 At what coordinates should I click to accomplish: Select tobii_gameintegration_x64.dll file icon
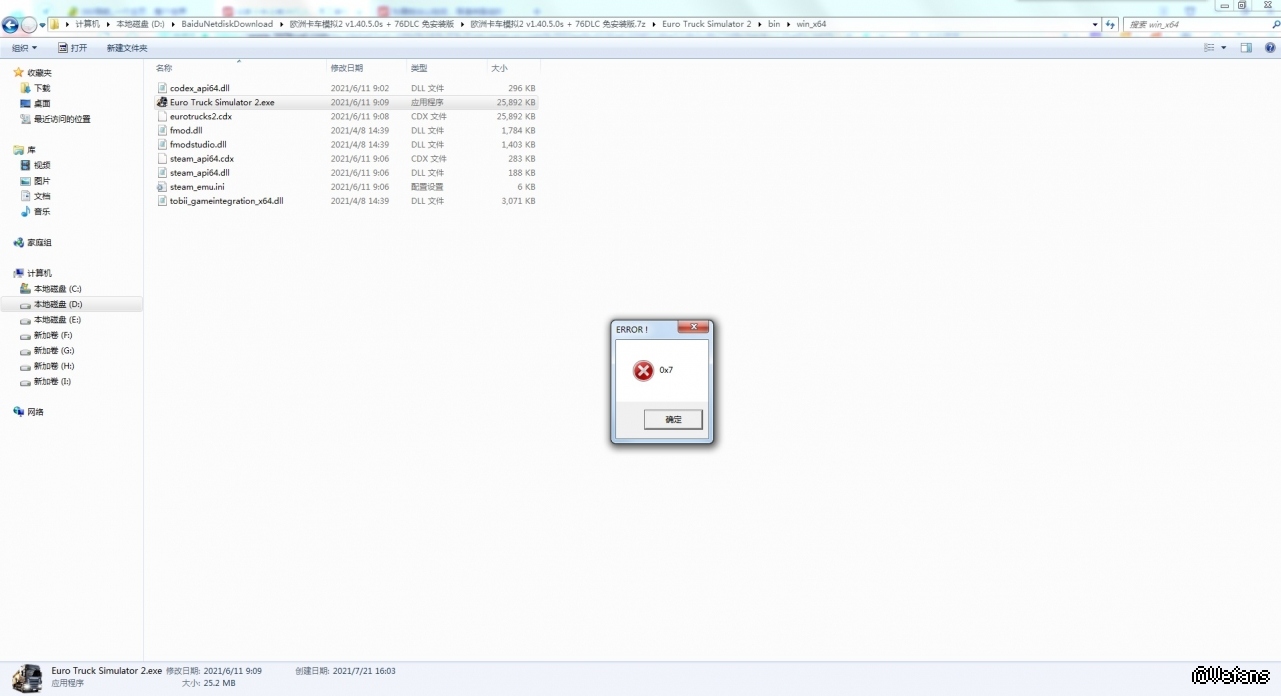coord(162,200)
